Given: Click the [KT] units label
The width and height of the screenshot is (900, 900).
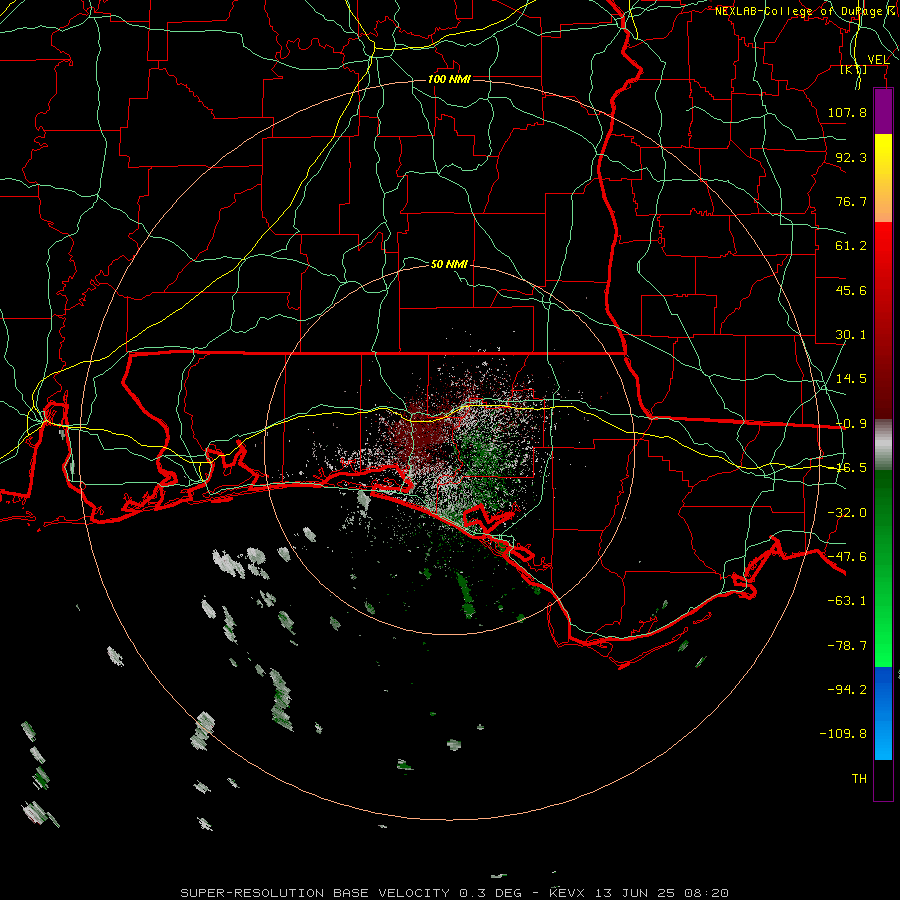Looking at the screenshot, I should pyautogui.click(x=854, y=69).
